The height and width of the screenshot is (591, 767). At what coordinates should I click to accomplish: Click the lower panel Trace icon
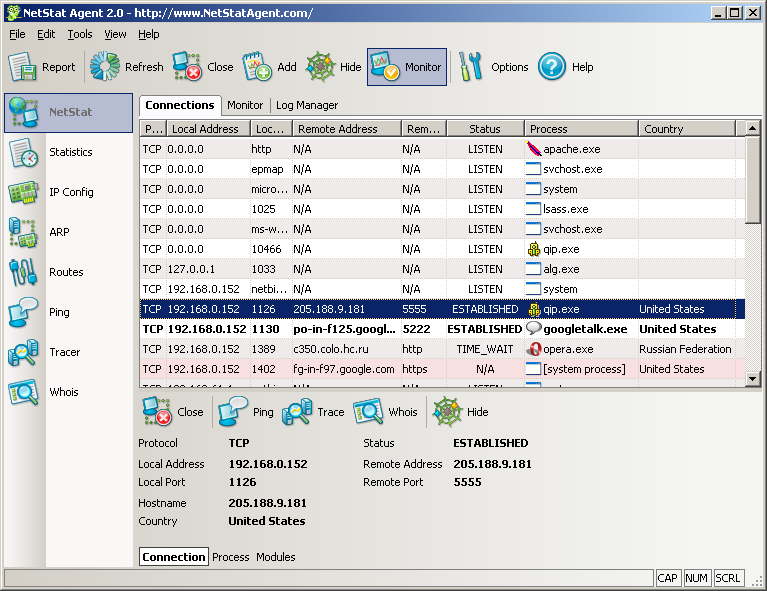pyautogui.click(x=297, y=412)
